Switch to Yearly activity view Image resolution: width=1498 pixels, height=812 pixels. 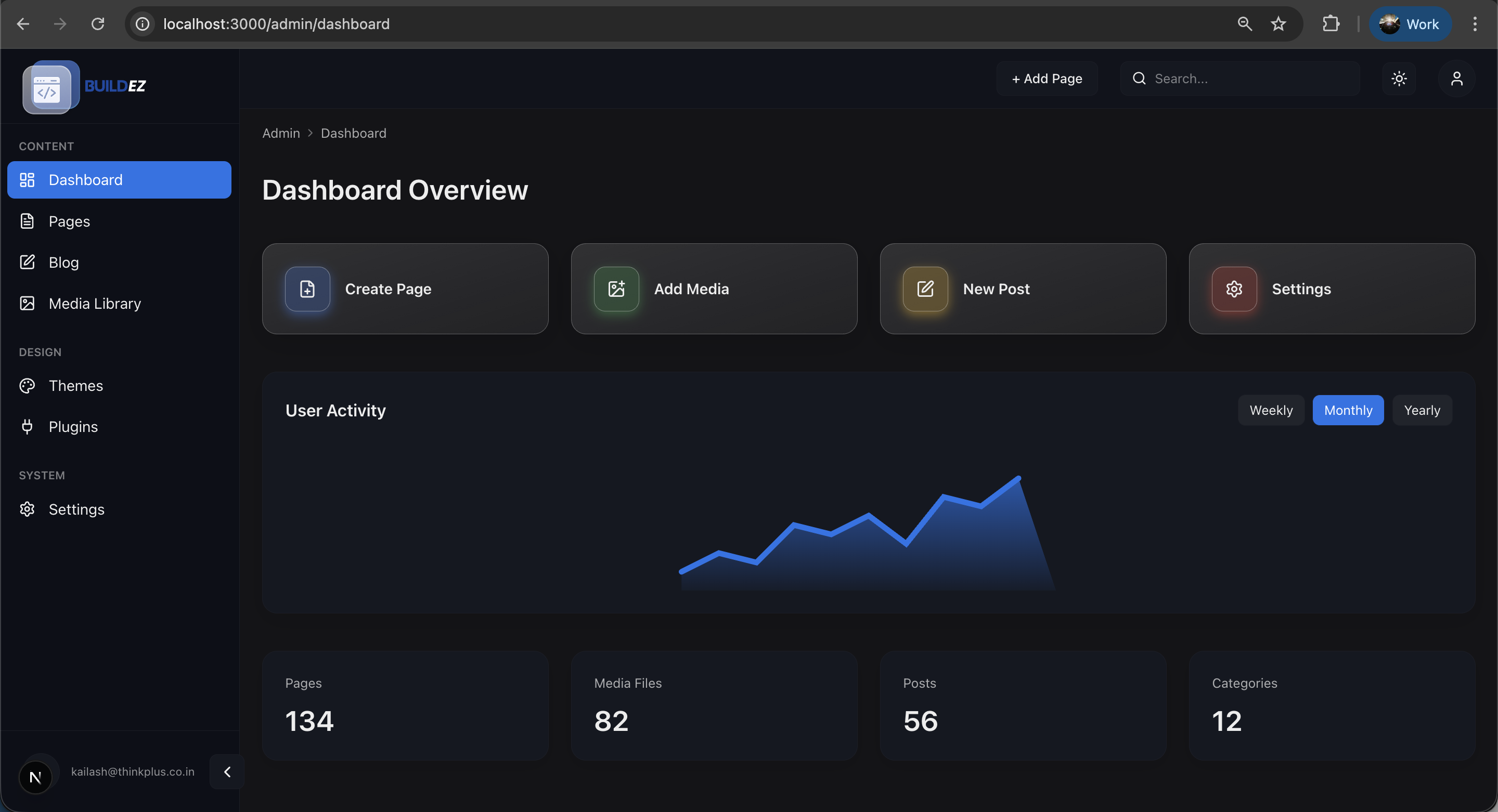[x=1422, y=410]
